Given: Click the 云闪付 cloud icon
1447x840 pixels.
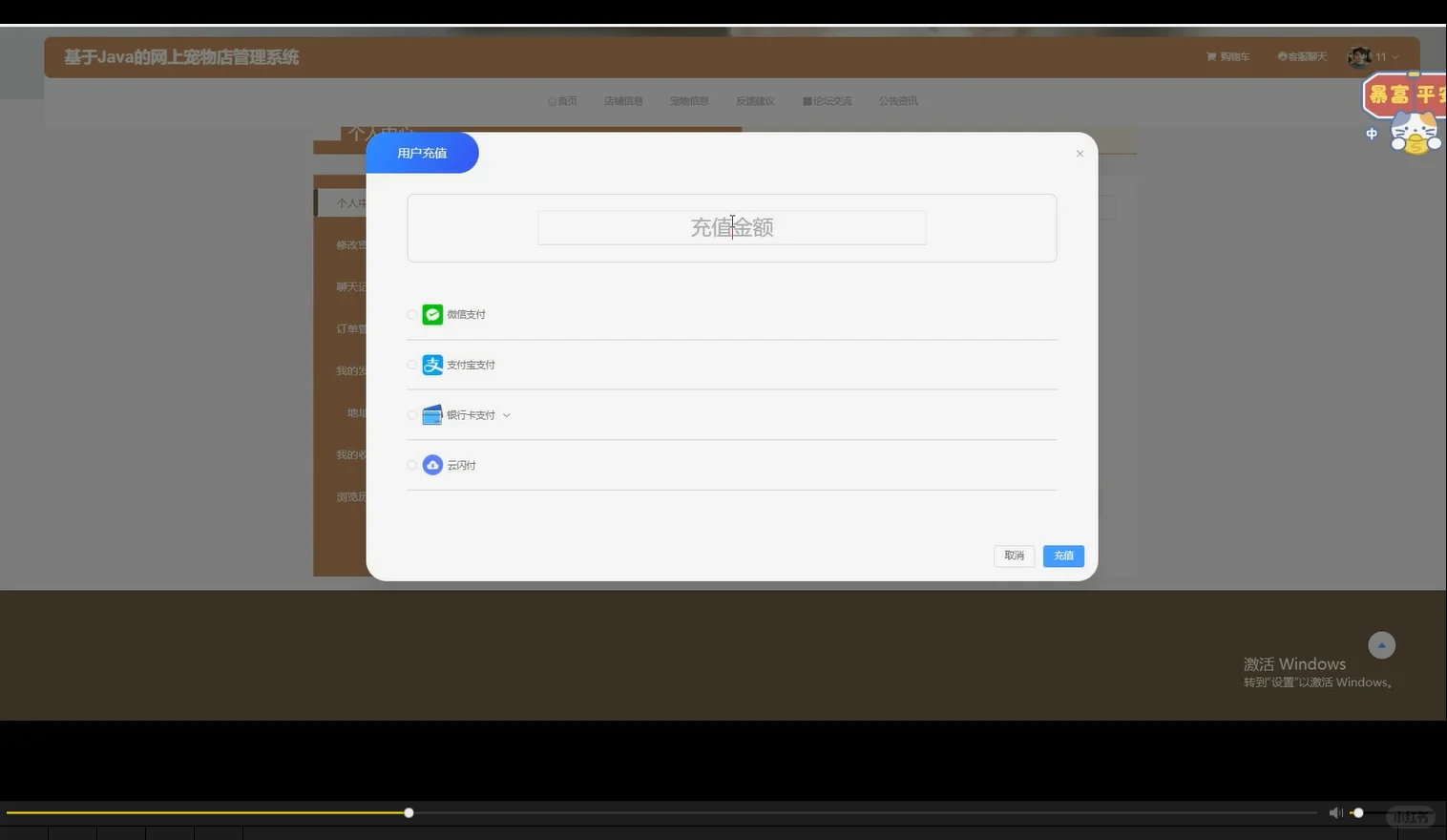Looking at the screenshot, I should click(432, 465).
